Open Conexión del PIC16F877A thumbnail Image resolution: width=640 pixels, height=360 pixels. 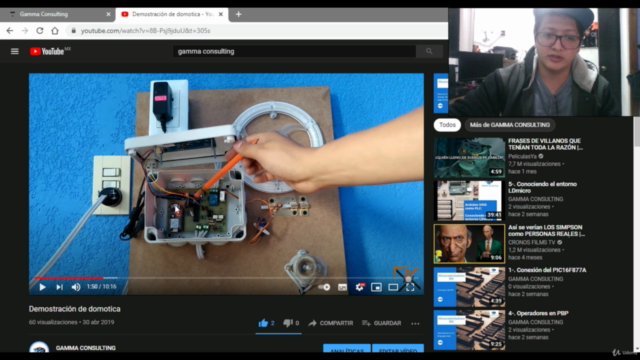click(x=469, y=287)
